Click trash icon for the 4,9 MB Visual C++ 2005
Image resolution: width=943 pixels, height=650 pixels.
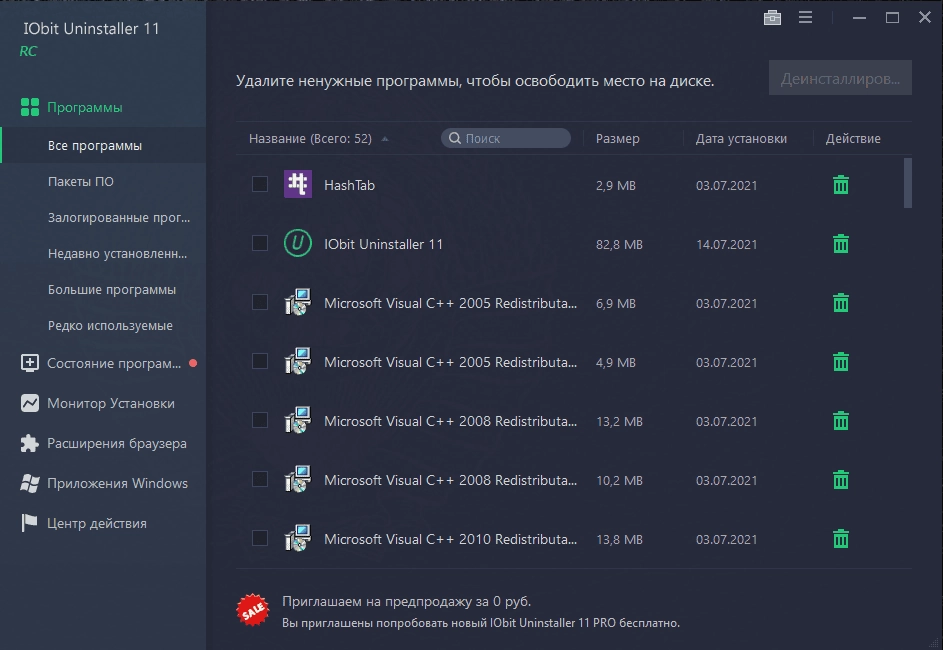point(841,361)
